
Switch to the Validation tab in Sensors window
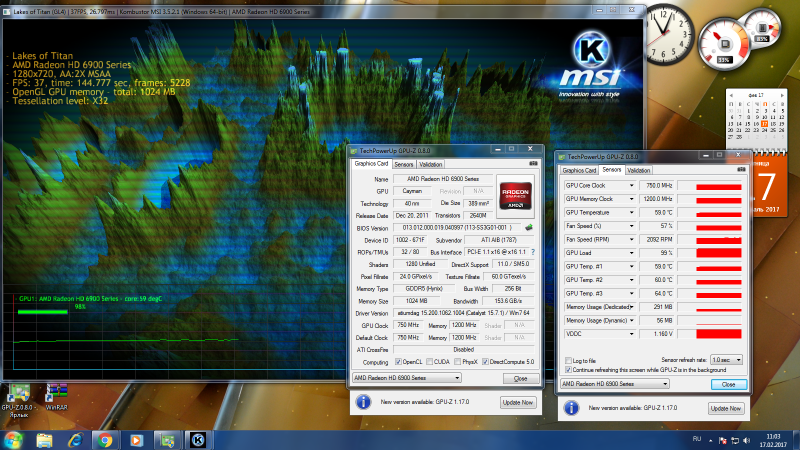click(639, 170)
